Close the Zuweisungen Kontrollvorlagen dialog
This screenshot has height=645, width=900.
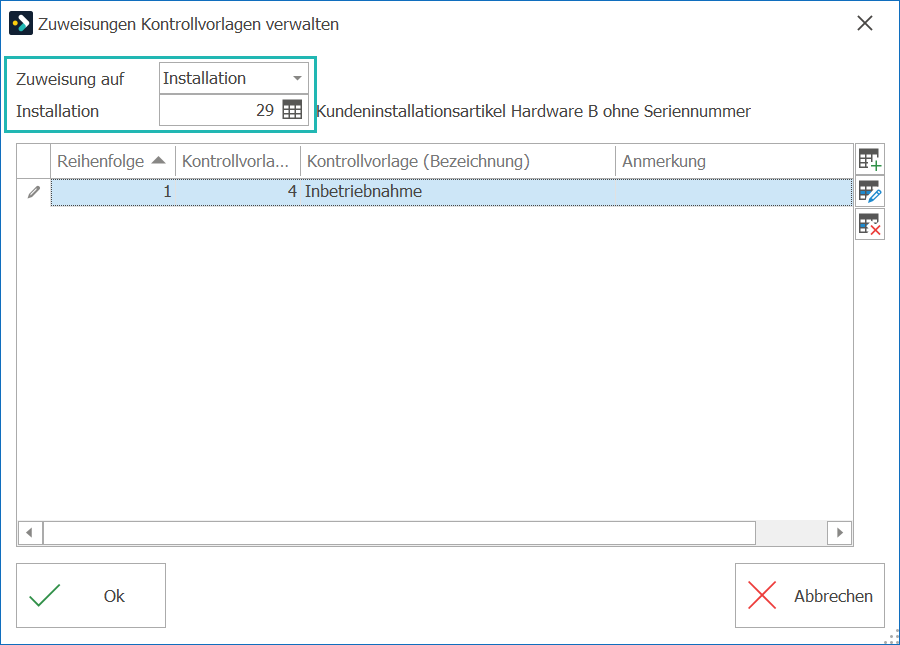[x=864, y=24]
